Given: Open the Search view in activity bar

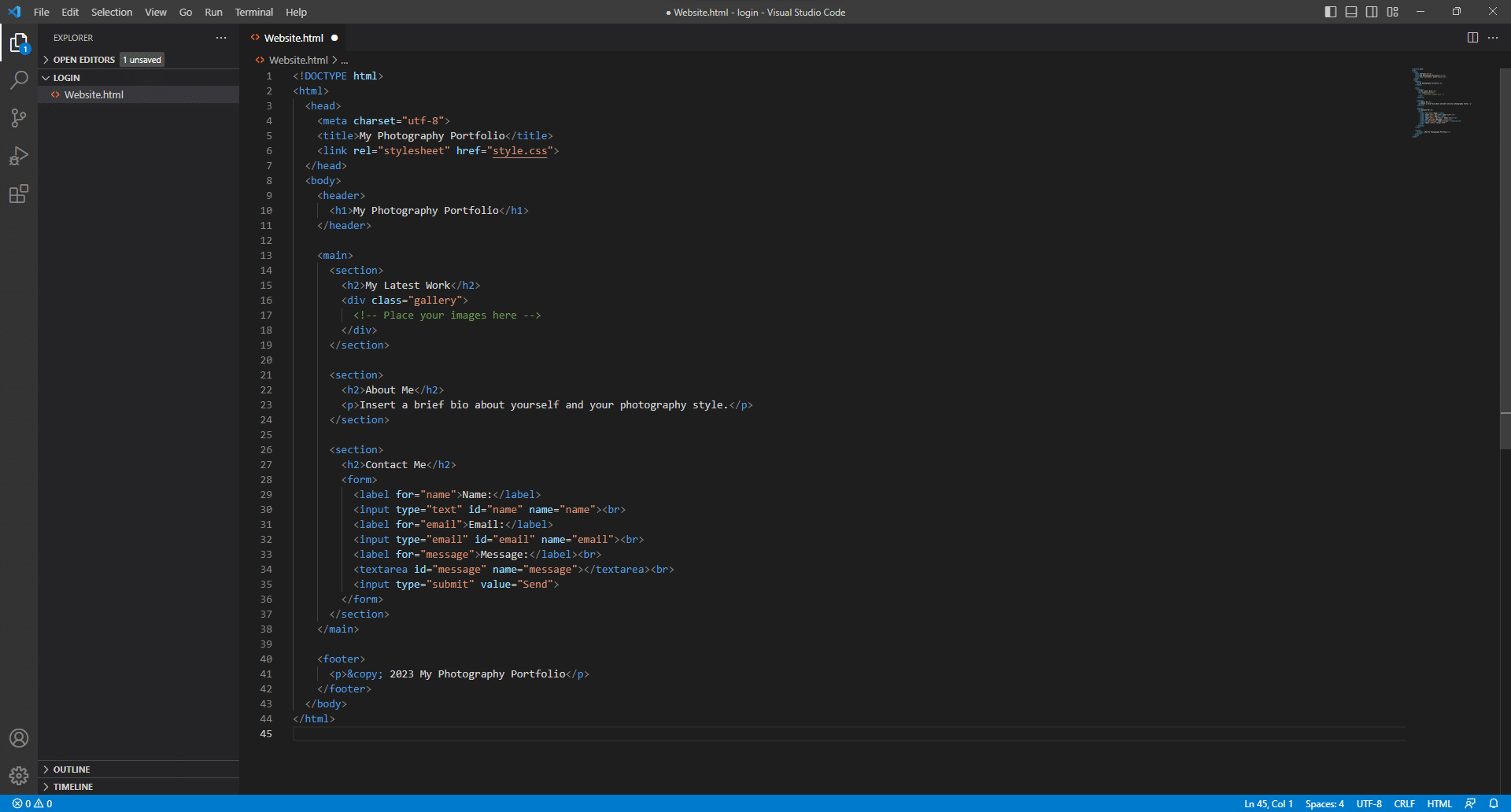Looking at the screenshot, I should pos(19,80).
